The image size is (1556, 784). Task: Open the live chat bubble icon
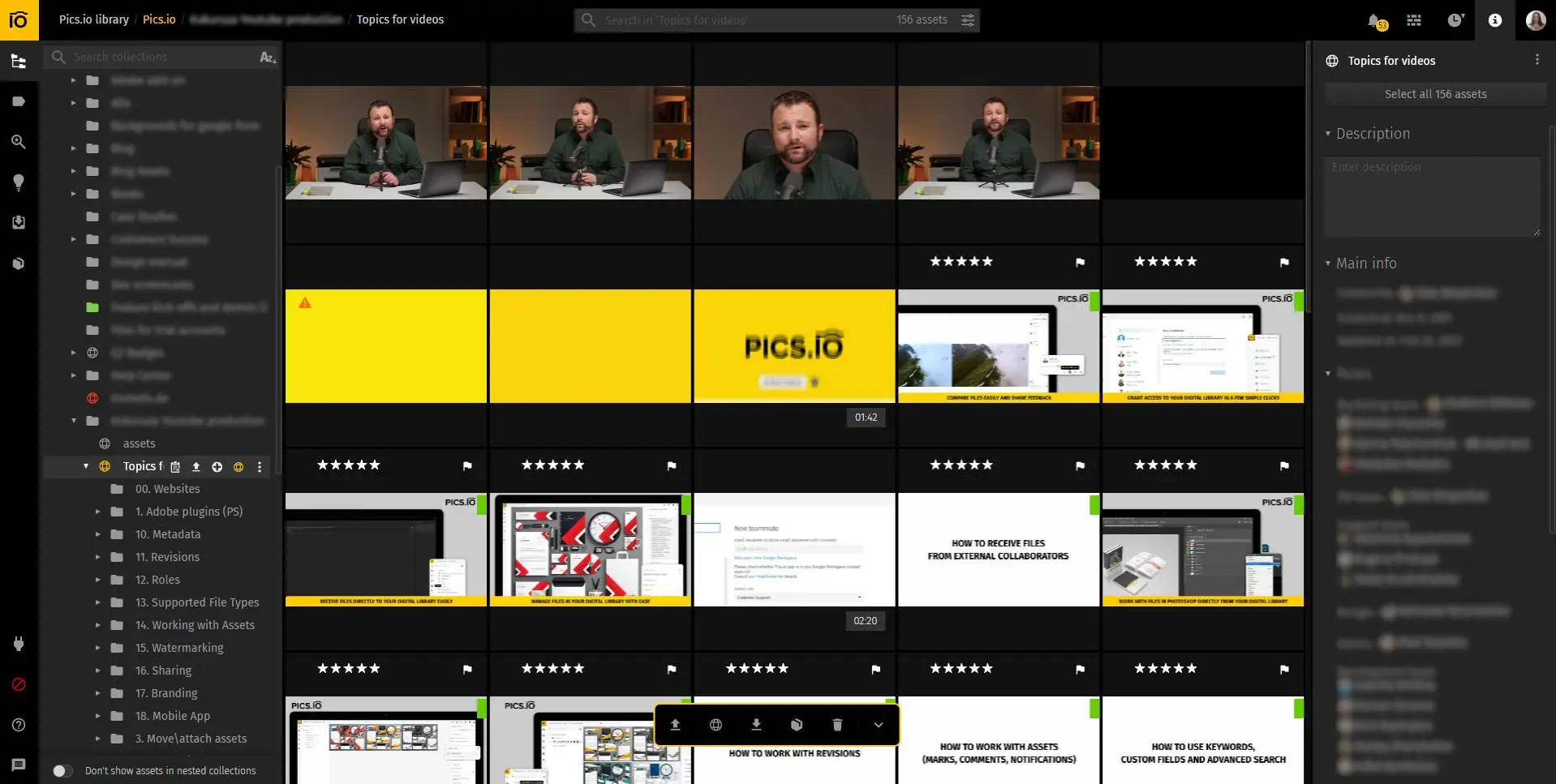click(x=19, y=765)
